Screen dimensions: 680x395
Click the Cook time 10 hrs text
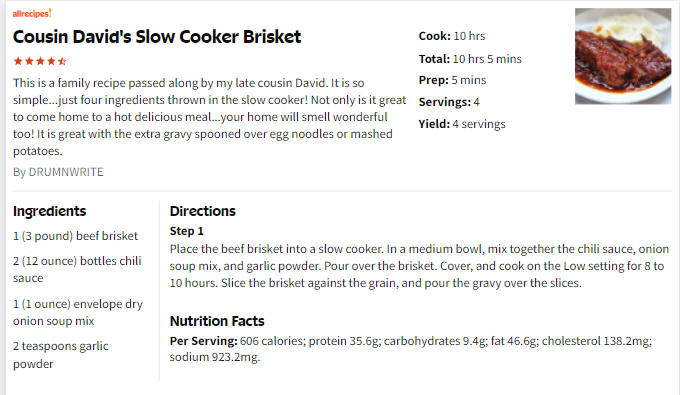(452, 36)
